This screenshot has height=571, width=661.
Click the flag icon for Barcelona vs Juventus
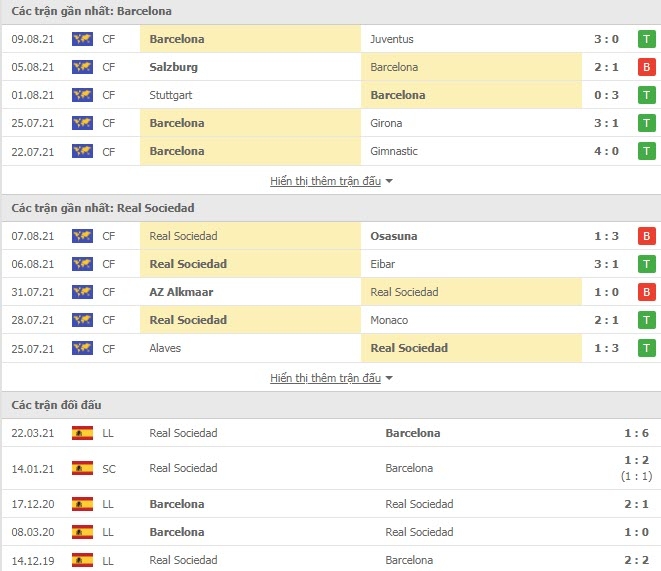pyautogui.click(x=82, y=39)
